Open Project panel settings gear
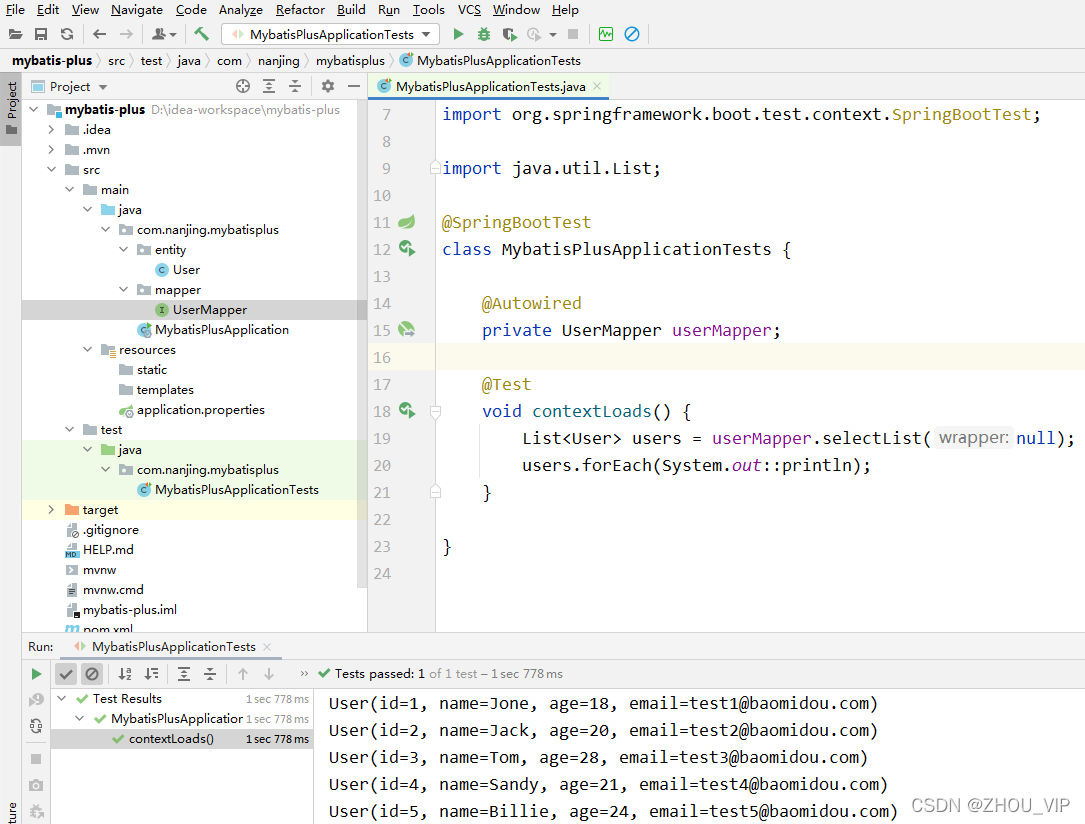Image resolution: width=1085 pixels, height=824 pixels. pos(328,86)
